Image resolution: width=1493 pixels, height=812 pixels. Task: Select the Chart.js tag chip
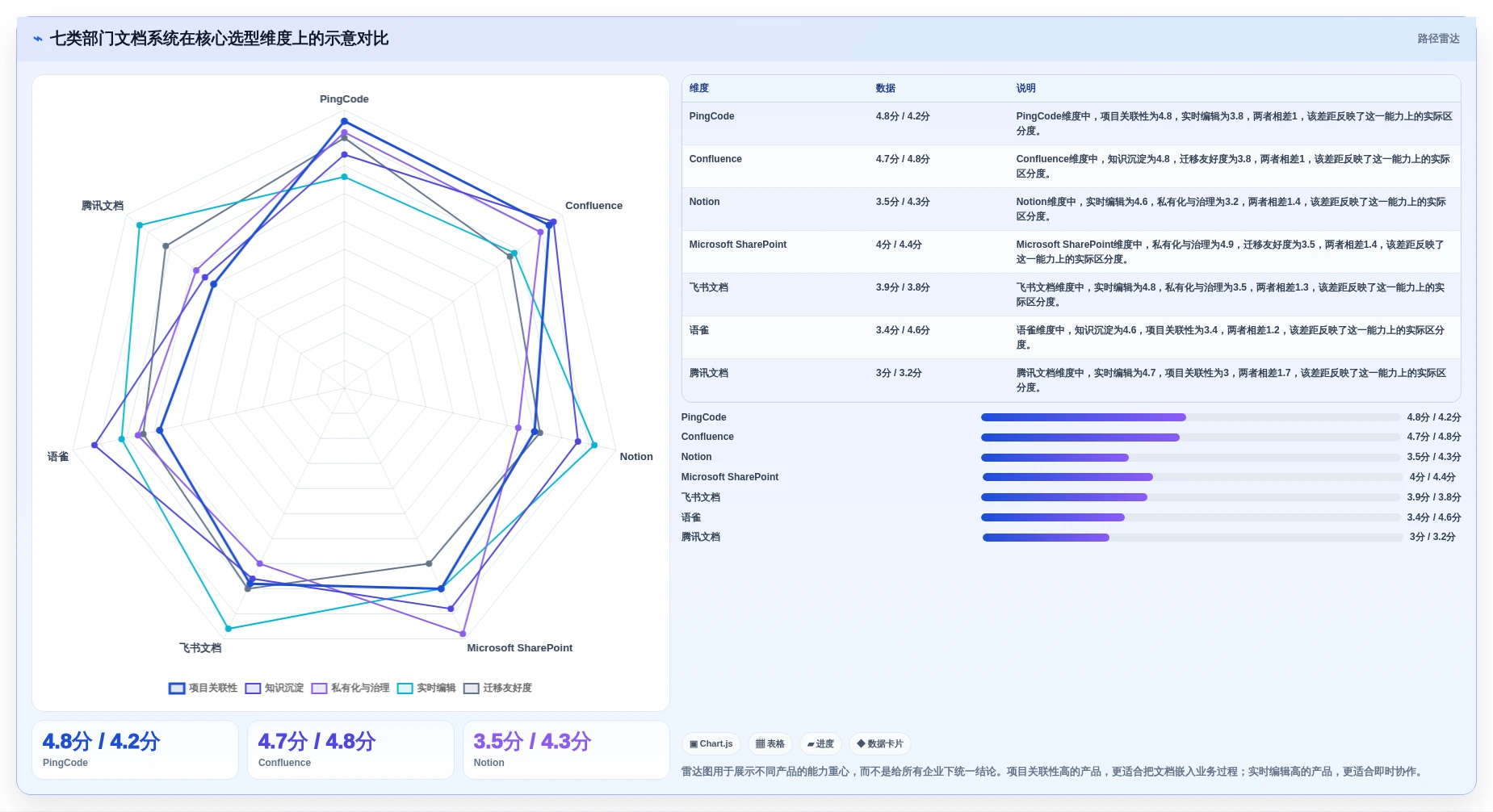(711, 743)
